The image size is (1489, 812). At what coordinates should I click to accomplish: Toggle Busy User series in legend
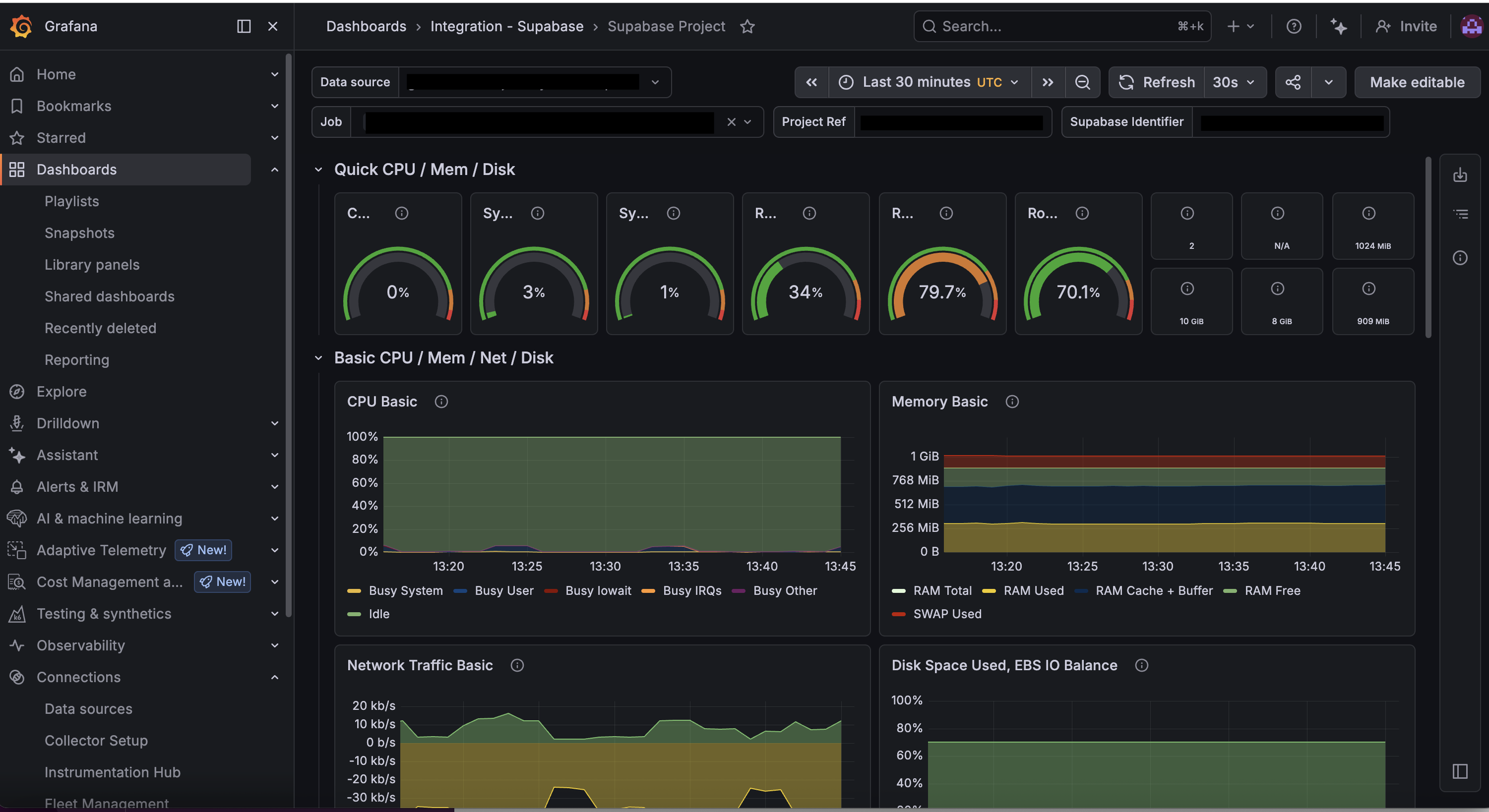pyautogui.click(x=504, y=591)
